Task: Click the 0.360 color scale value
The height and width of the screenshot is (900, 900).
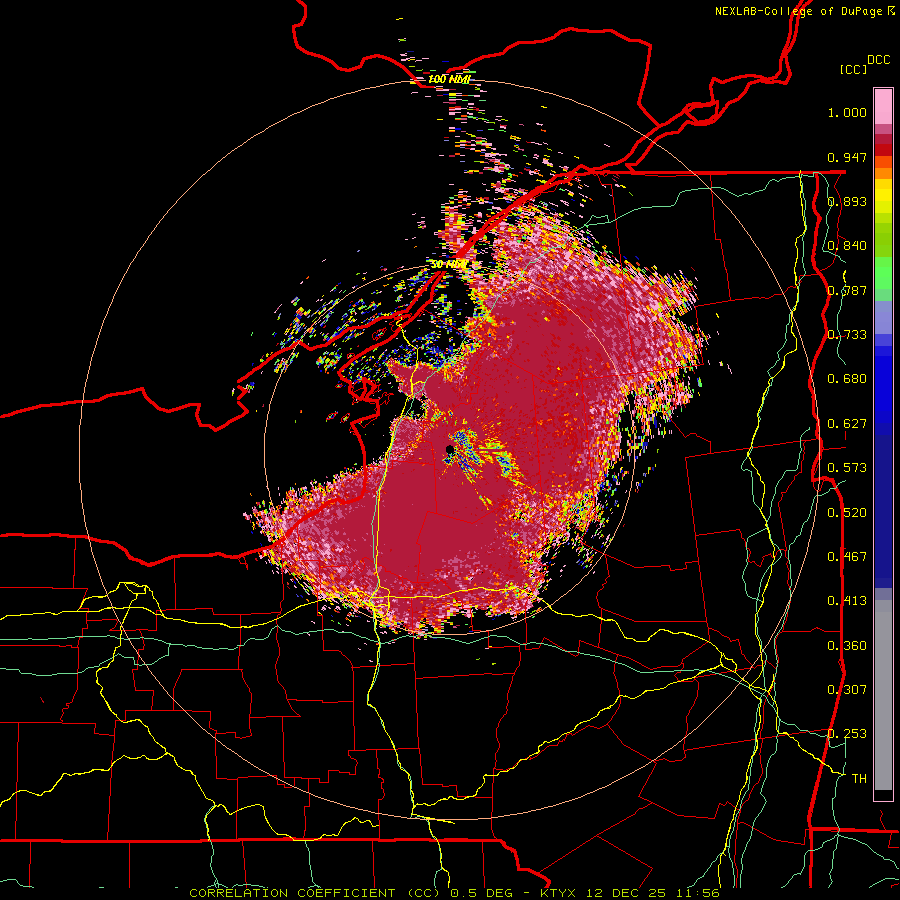Action: coord(847,646)
